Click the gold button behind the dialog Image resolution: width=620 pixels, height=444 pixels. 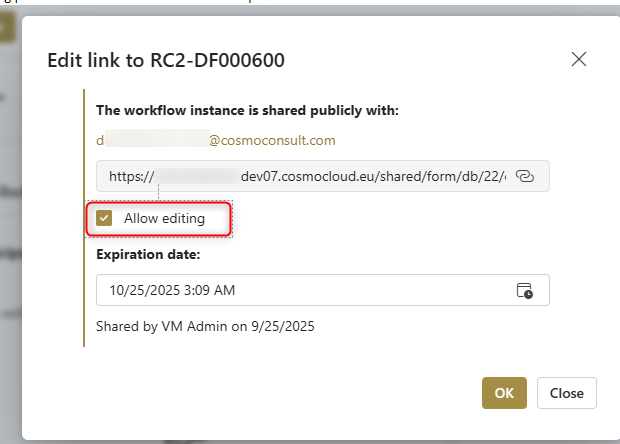pyautogui.click(x=7, y=26)
